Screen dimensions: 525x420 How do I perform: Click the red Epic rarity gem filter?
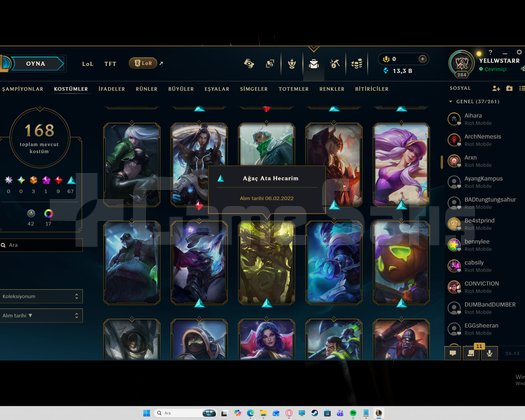(x=59, y=181)
